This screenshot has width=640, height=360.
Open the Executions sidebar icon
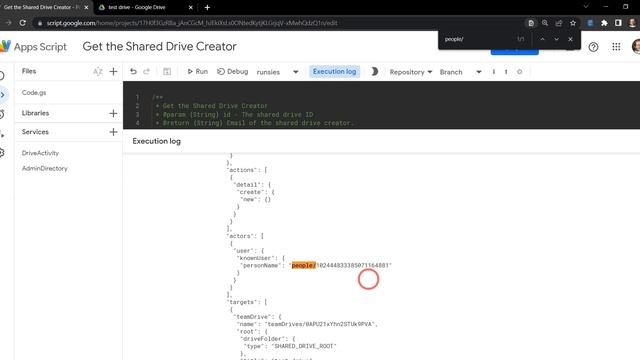click(2, 134)
